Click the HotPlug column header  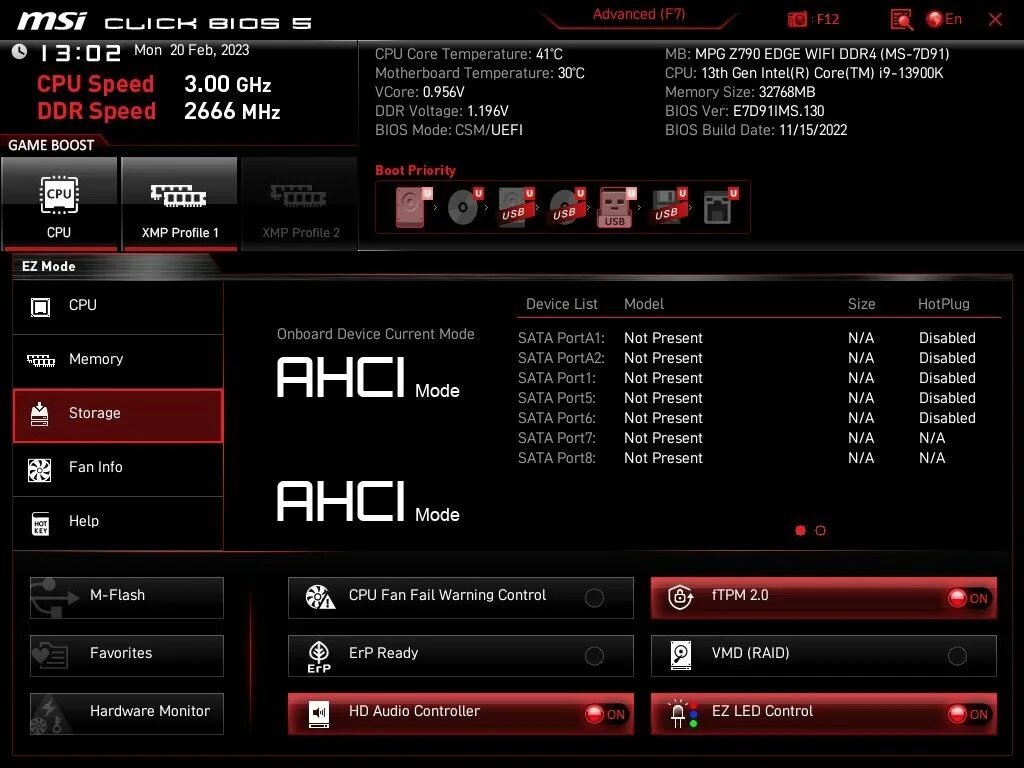click(x=944, y=304)
